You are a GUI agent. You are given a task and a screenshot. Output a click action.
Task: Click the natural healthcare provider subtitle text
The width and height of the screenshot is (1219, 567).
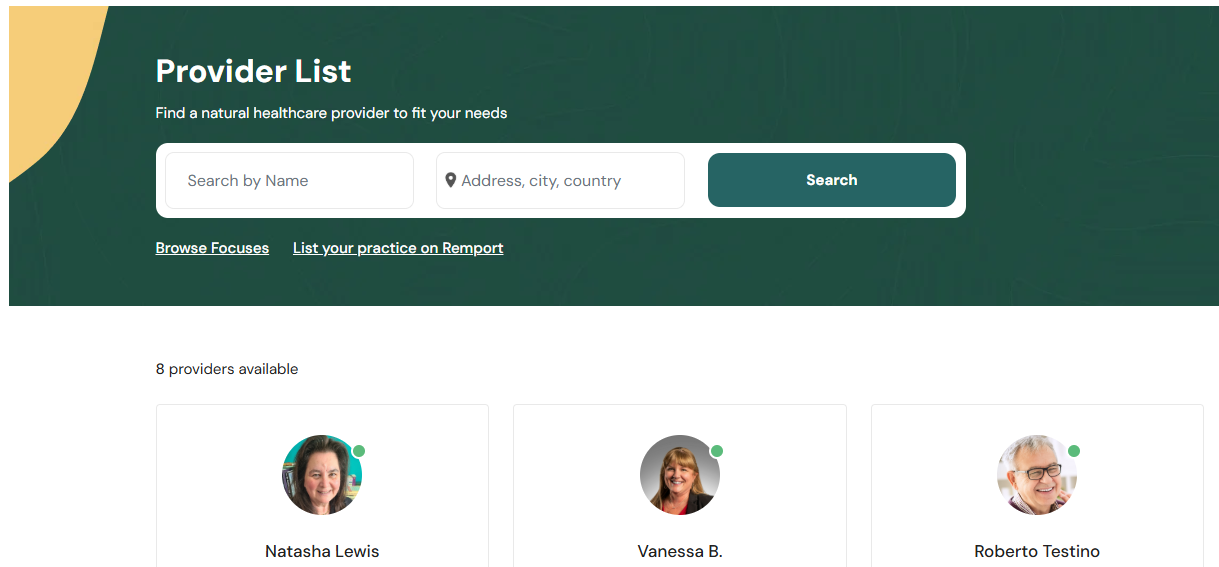coord(331,113)
